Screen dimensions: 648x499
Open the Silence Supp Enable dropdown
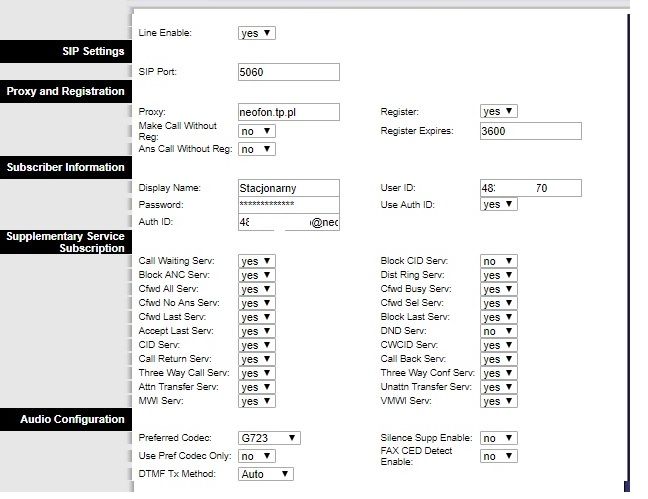(x=498, y=438)
